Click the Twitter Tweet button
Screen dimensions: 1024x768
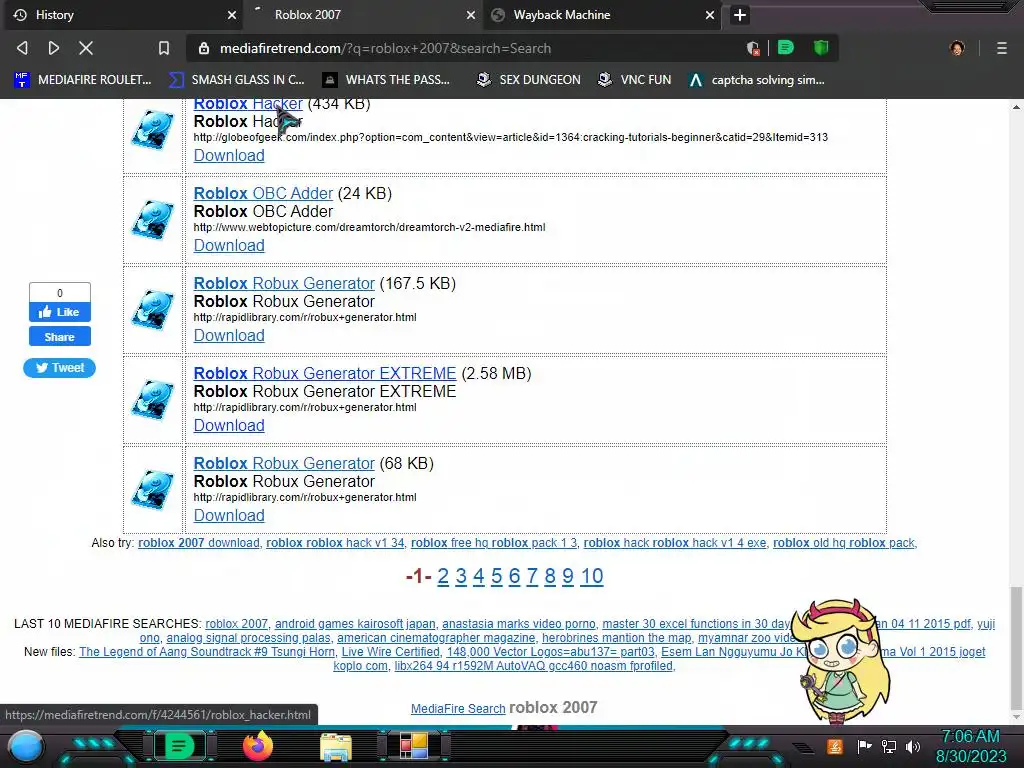click(59, 368)
